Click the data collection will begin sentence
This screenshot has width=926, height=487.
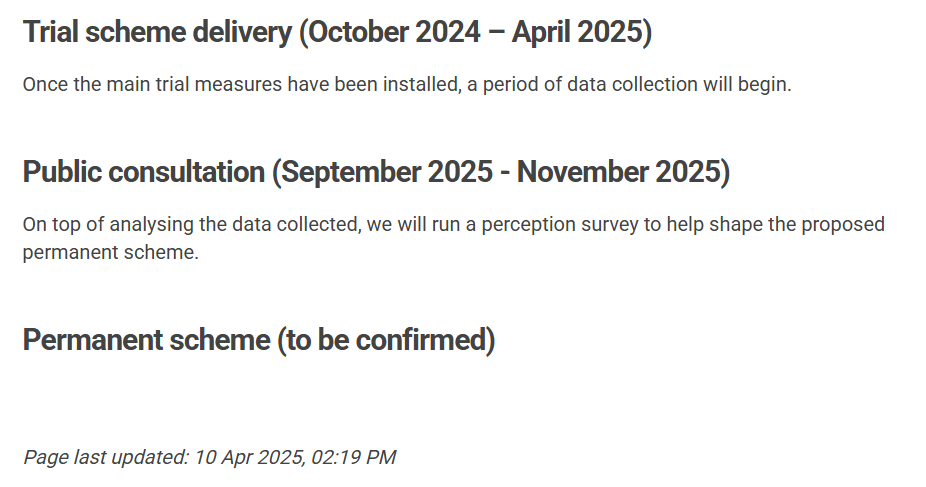click(407, 85)
